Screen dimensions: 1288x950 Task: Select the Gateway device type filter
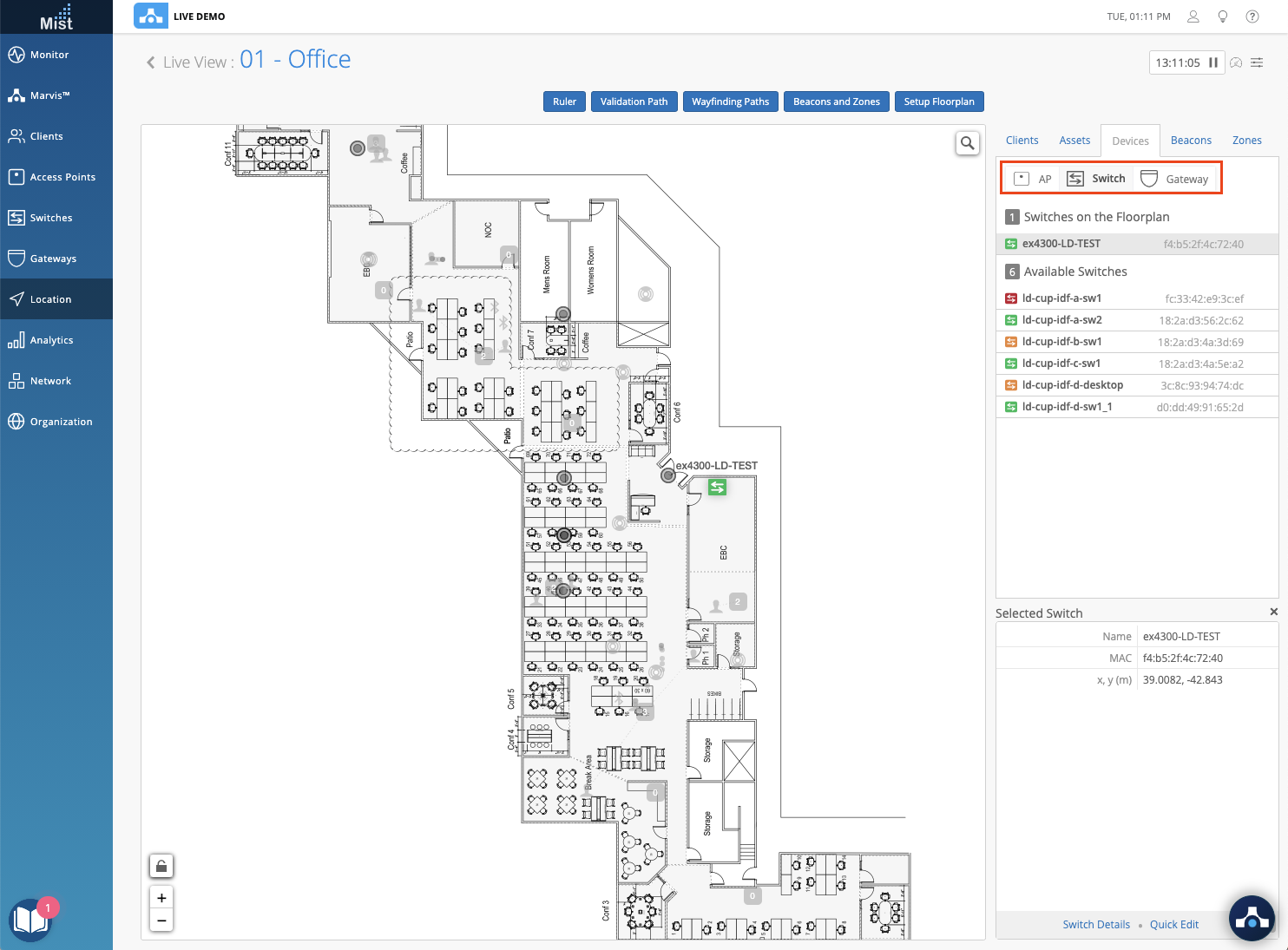(x=1174, y=179)
